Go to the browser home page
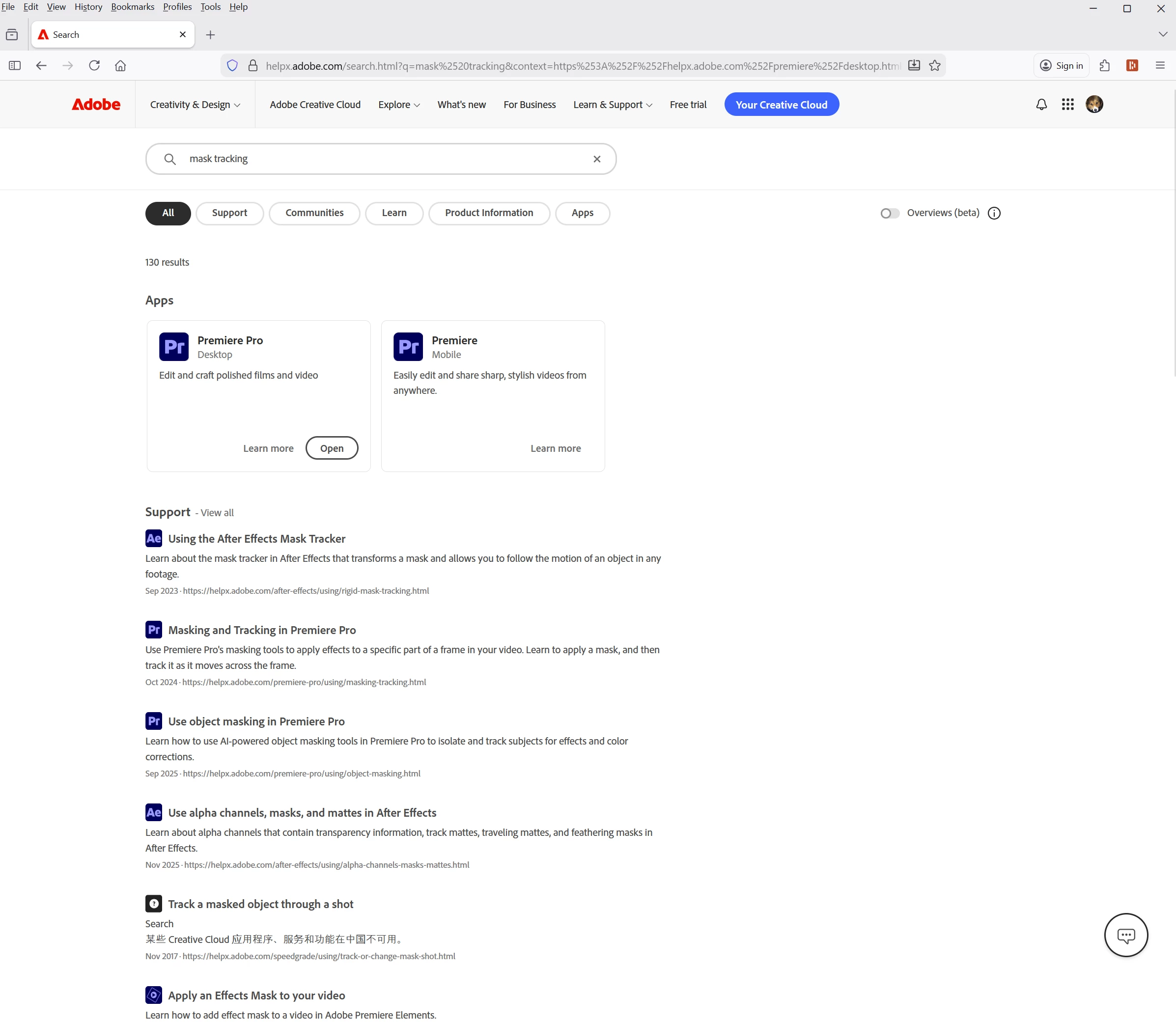This screenshot has width=1176, height=1023. [120, 66]
